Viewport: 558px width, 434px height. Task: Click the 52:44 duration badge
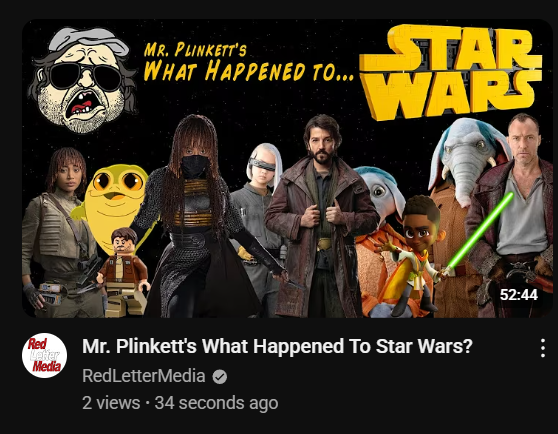pyautogui.click(x=518, y=295)
